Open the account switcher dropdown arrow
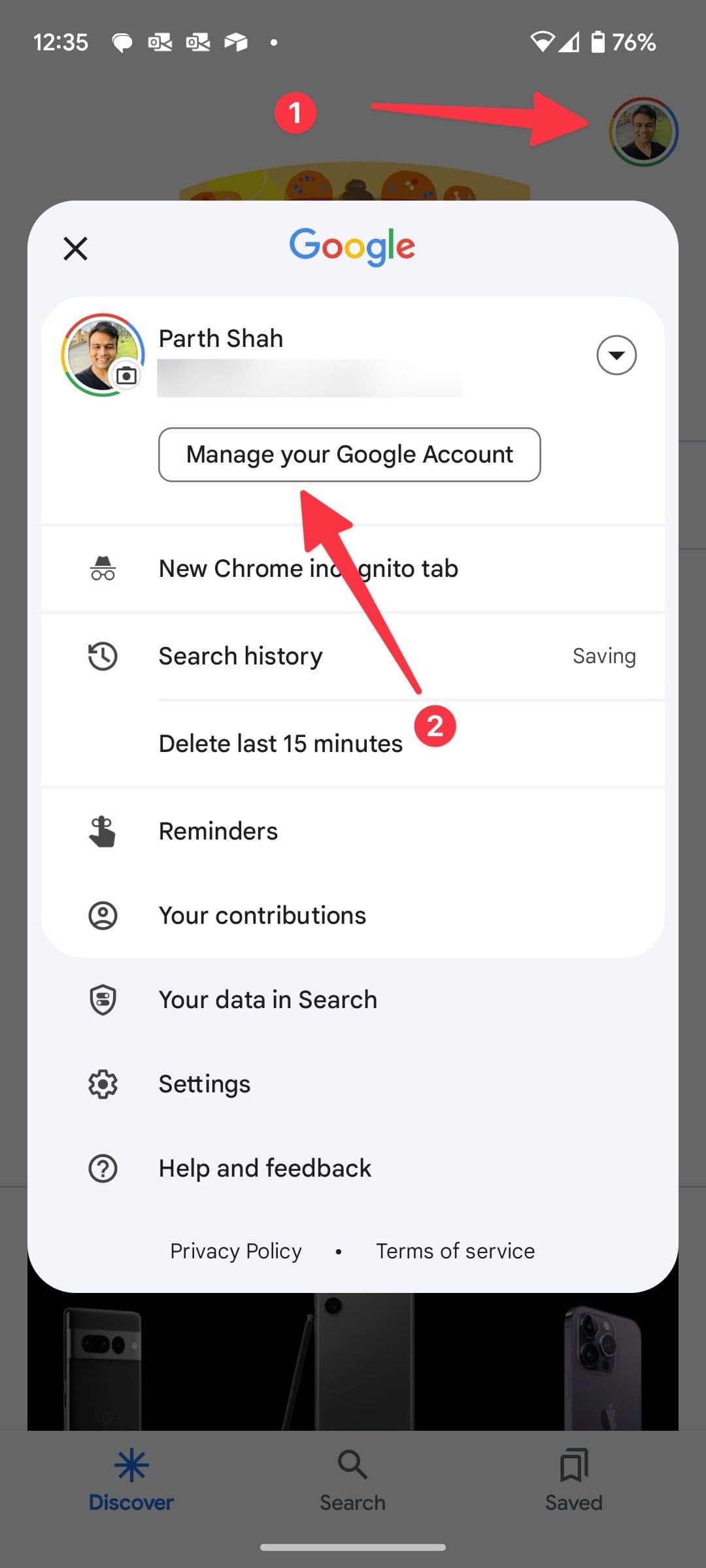This screenshot has height=1568, width=706. (x=616, y=355)
